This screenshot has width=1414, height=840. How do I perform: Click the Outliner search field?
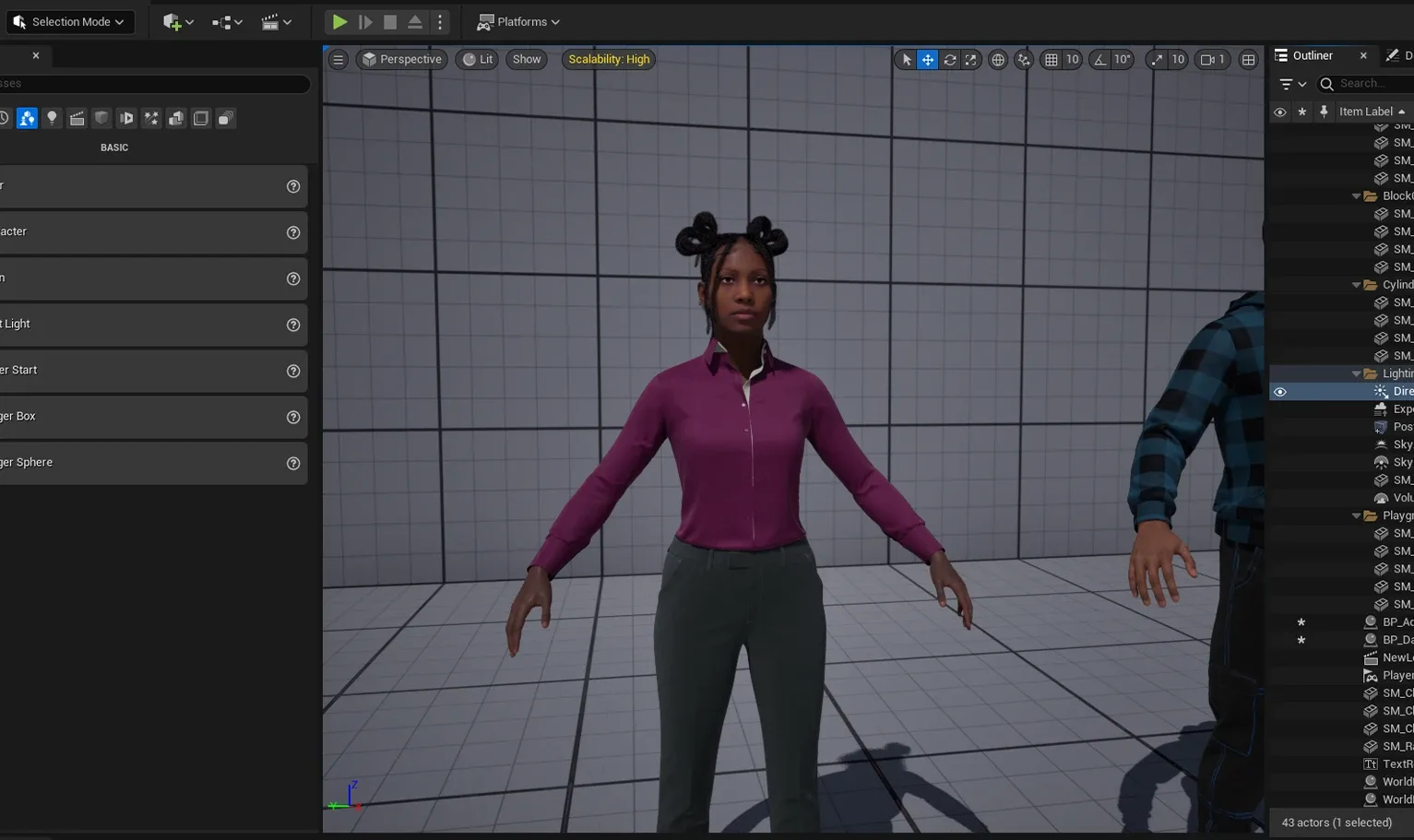coord(1366,84)
